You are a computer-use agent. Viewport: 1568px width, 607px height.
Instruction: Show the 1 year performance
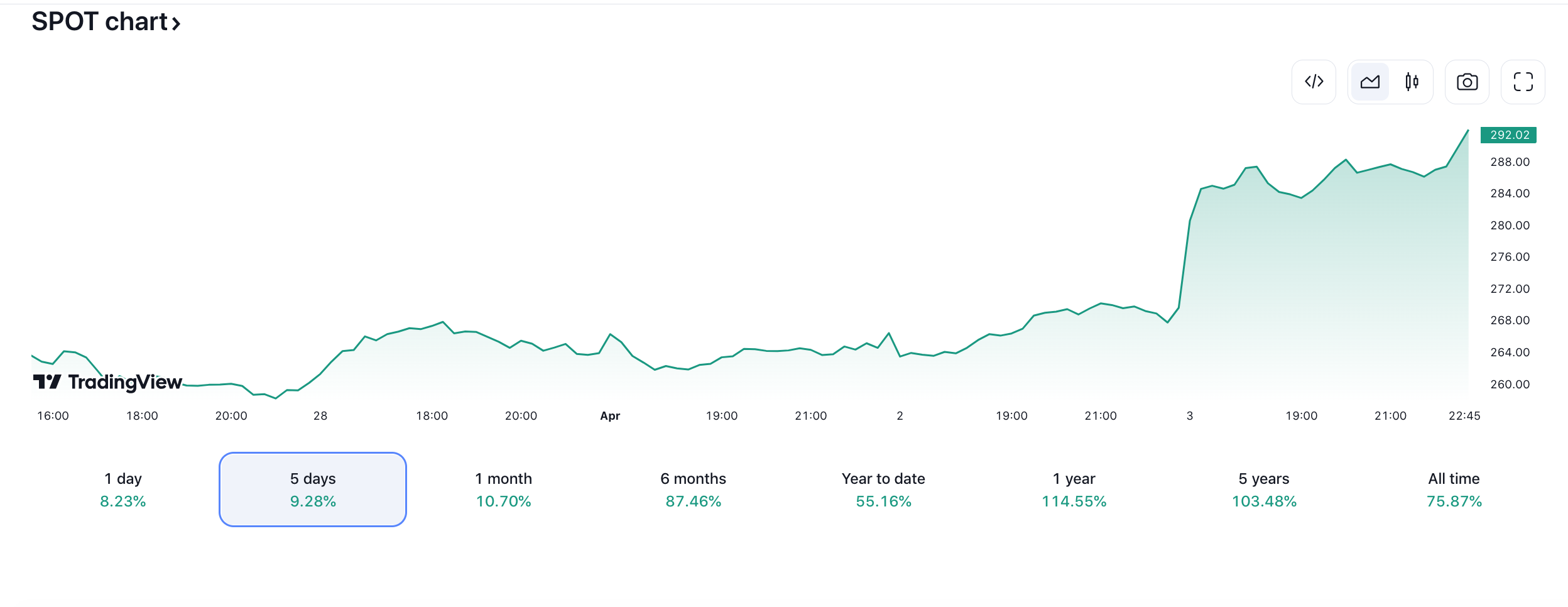[1074, 489]
